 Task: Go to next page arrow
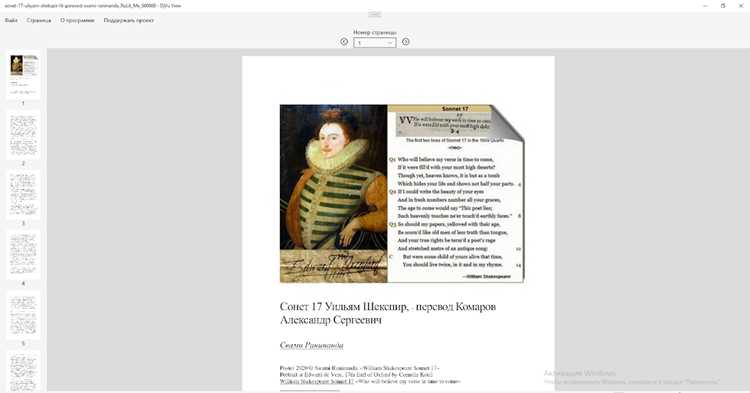406,42
